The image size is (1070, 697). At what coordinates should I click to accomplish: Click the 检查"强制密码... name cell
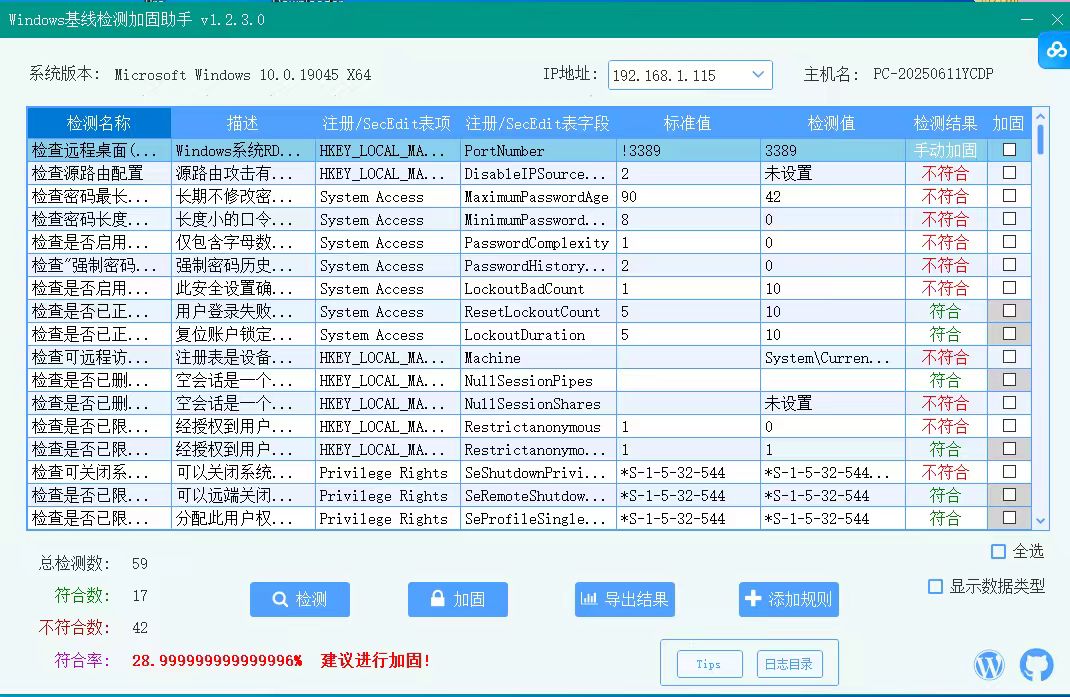(x=99, y=266)
